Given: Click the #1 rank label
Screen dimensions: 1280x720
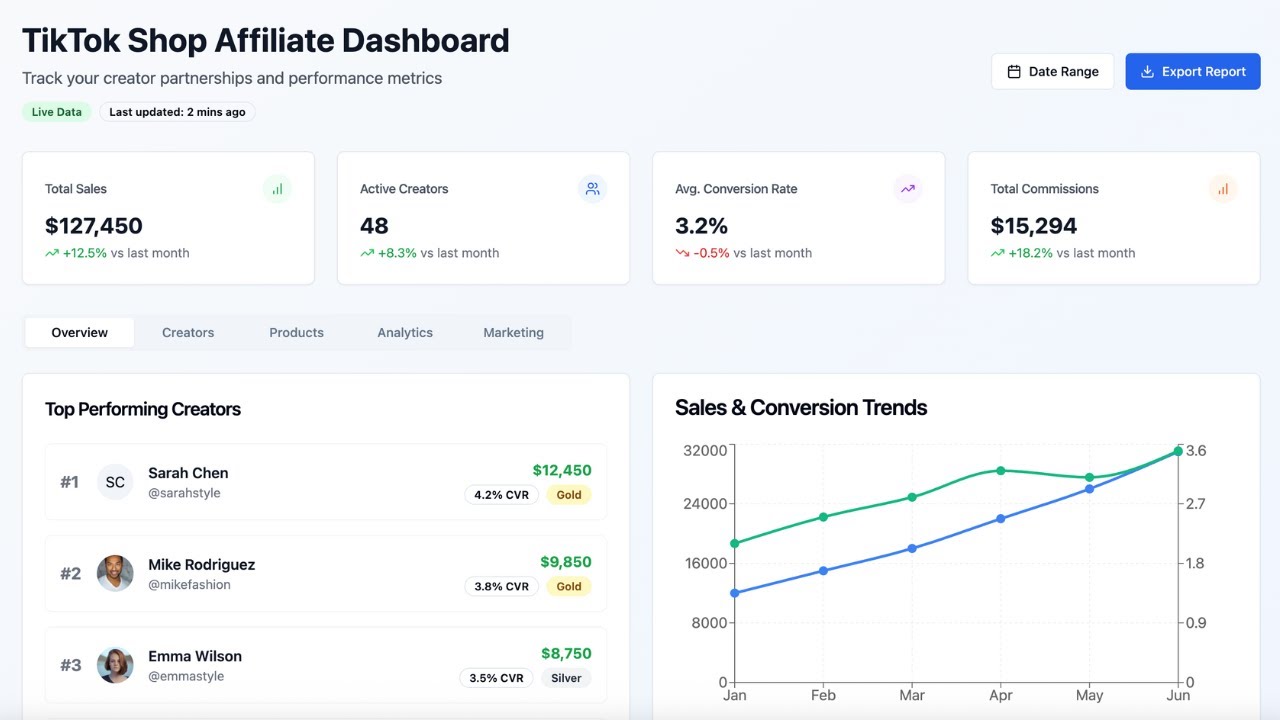Looking at the screenshot, I should click(x=69, y=482).
